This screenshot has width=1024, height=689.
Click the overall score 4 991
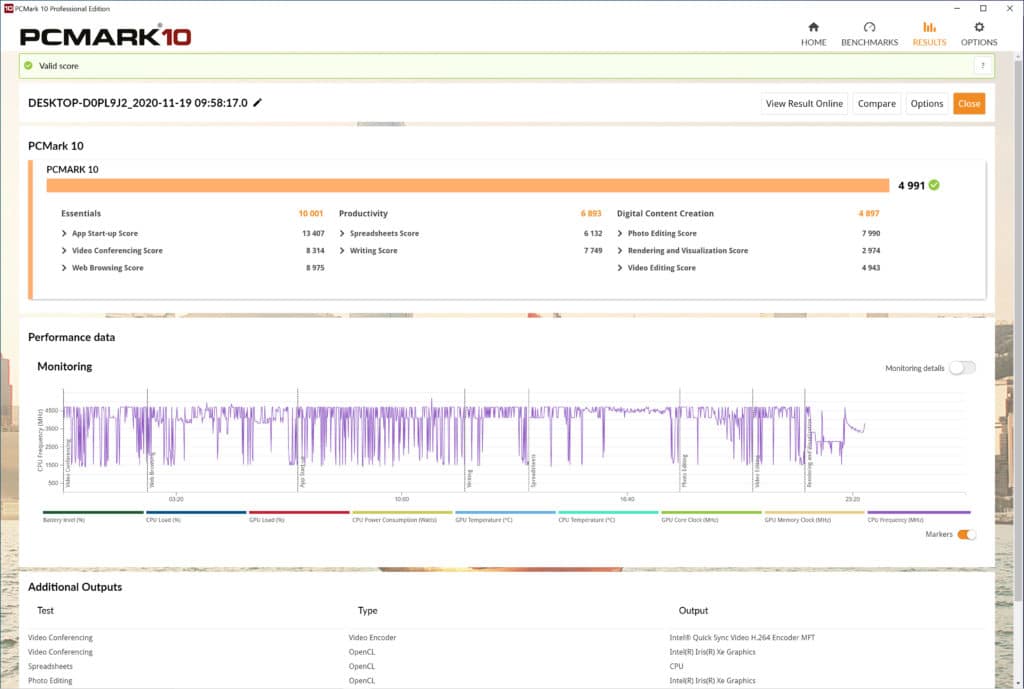[x=911, y=185]
